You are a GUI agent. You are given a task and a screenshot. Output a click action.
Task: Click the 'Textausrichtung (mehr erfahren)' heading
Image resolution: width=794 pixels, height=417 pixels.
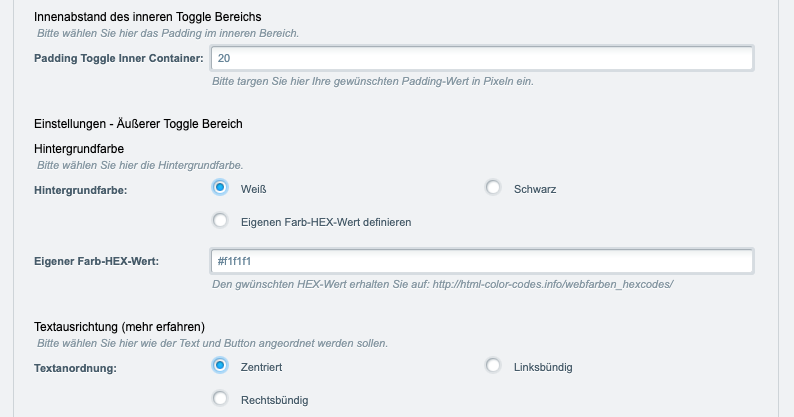tap(120, 327)
